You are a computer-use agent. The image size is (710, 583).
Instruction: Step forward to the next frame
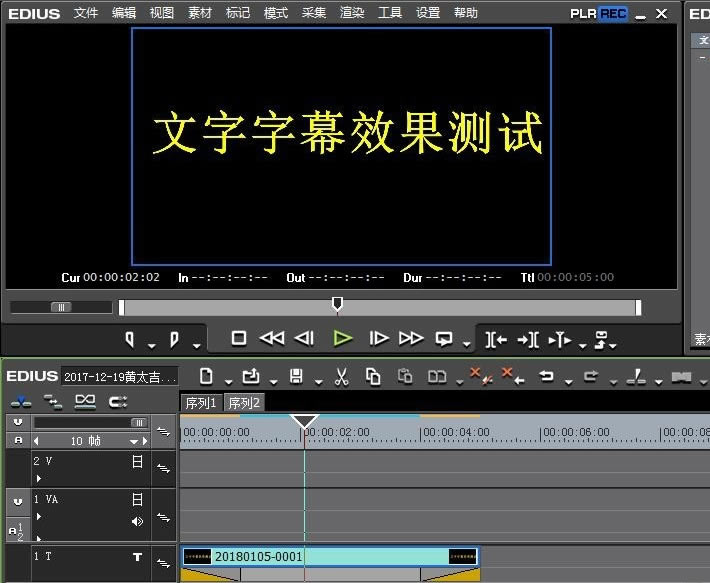[379, 339]
